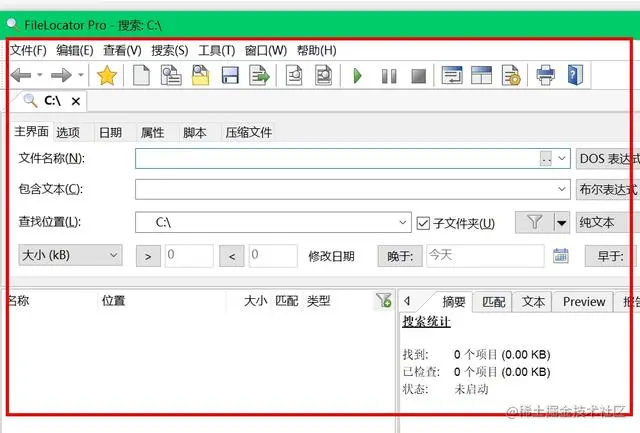Switch to the 压缩文件 tab
Image resolution: width=640 pixels, height=433 pixels.
pyautogui.click(x=249, y=132)
